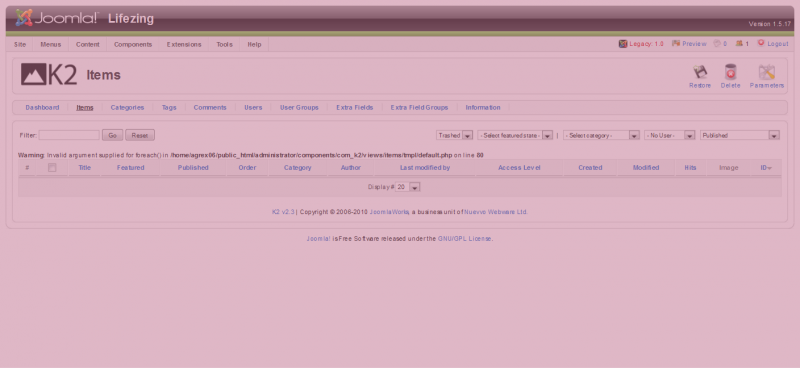Sort table by Order column

point(247,168)
